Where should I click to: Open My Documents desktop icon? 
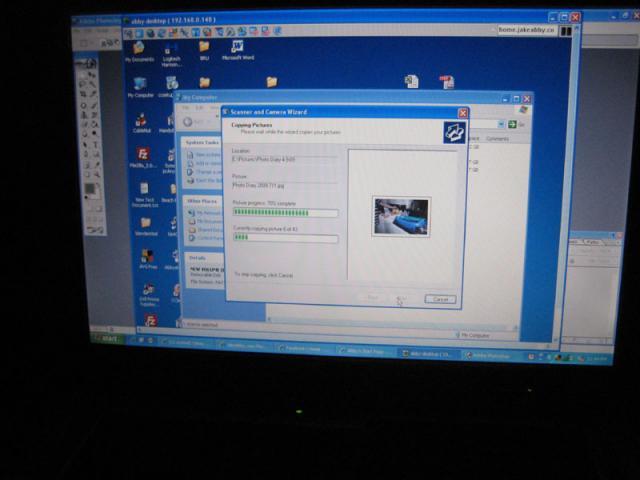click(x=139, y=51)
